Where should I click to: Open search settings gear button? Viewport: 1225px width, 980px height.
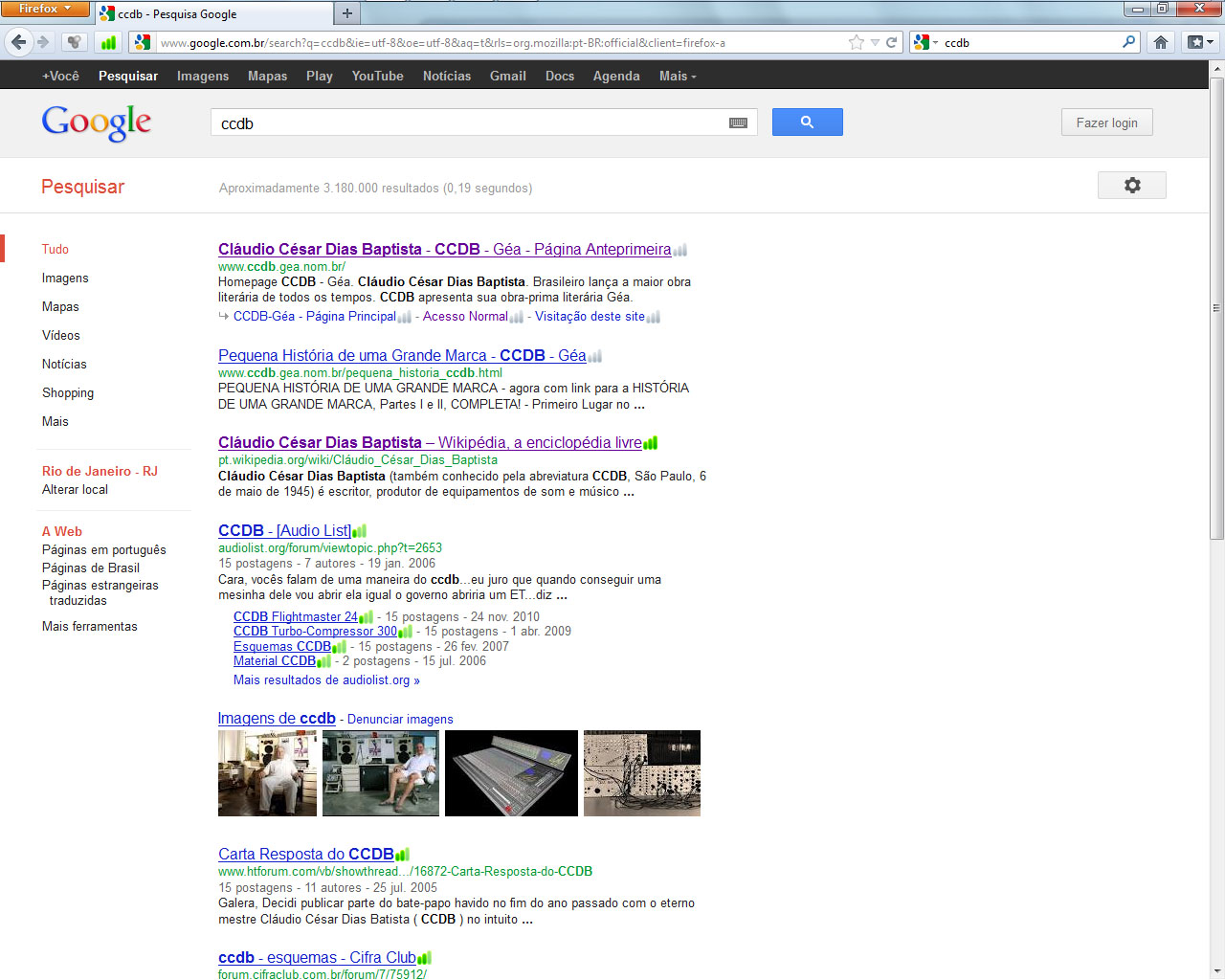tap(1131, 186)
